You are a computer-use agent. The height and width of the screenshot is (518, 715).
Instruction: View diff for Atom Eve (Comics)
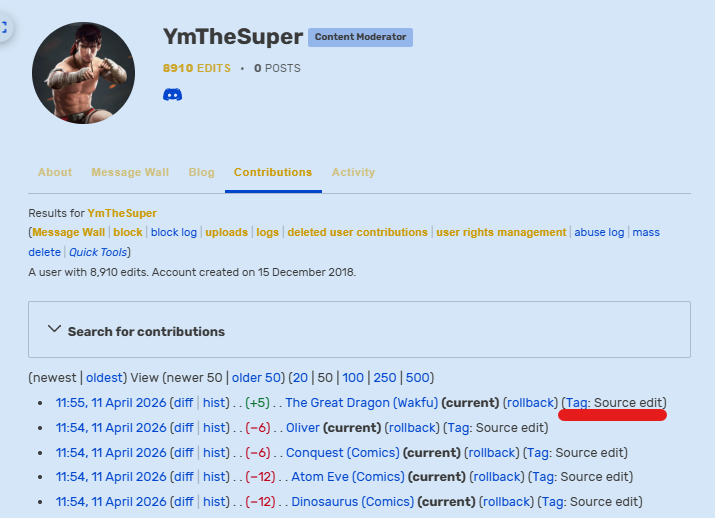[183, 477]
